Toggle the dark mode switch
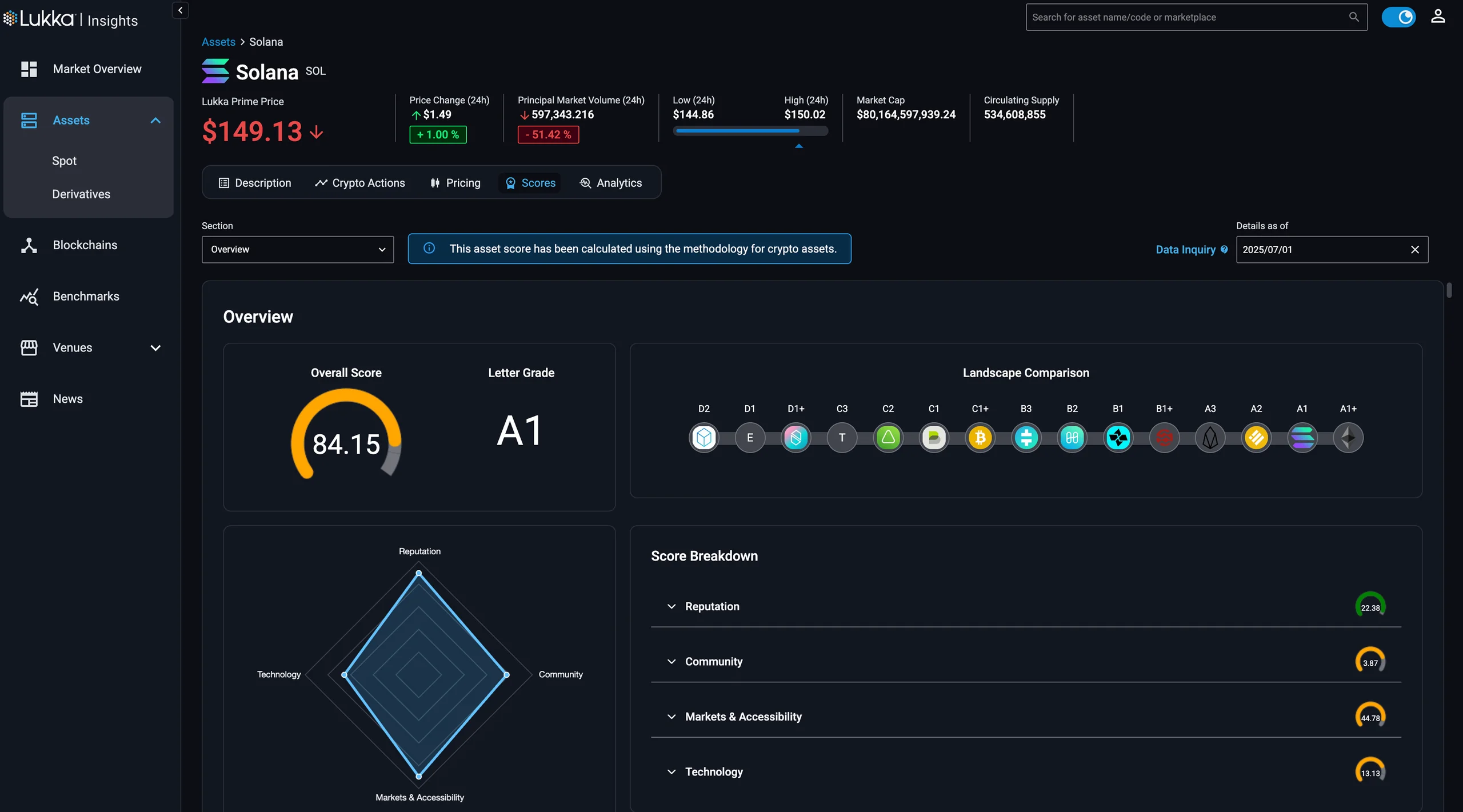This screenshot has height=812, width=1463. pos(1398,17)
